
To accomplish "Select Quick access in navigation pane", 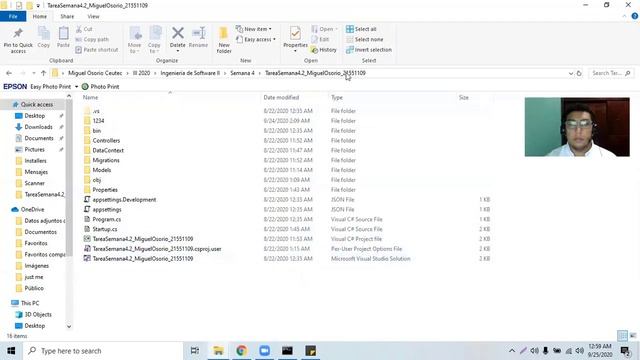I will [37, 104].
